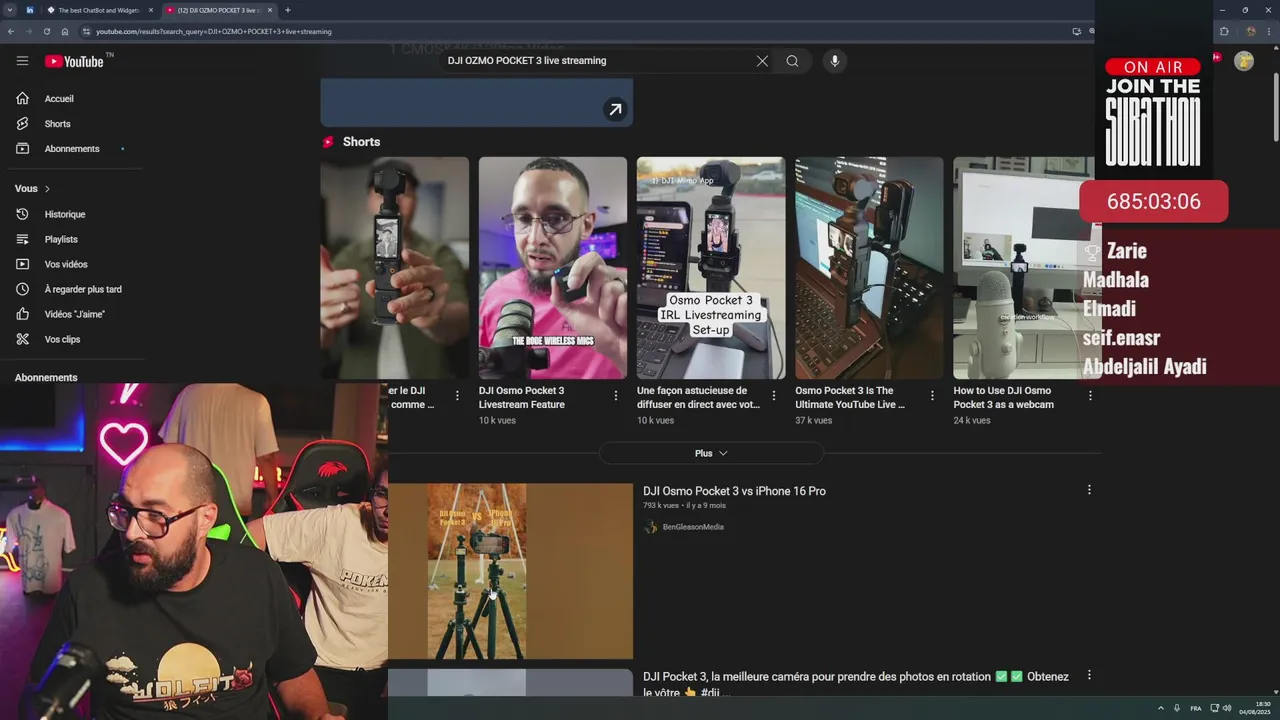Open the BenGleasonMedia channel link

tap(693, 527)
